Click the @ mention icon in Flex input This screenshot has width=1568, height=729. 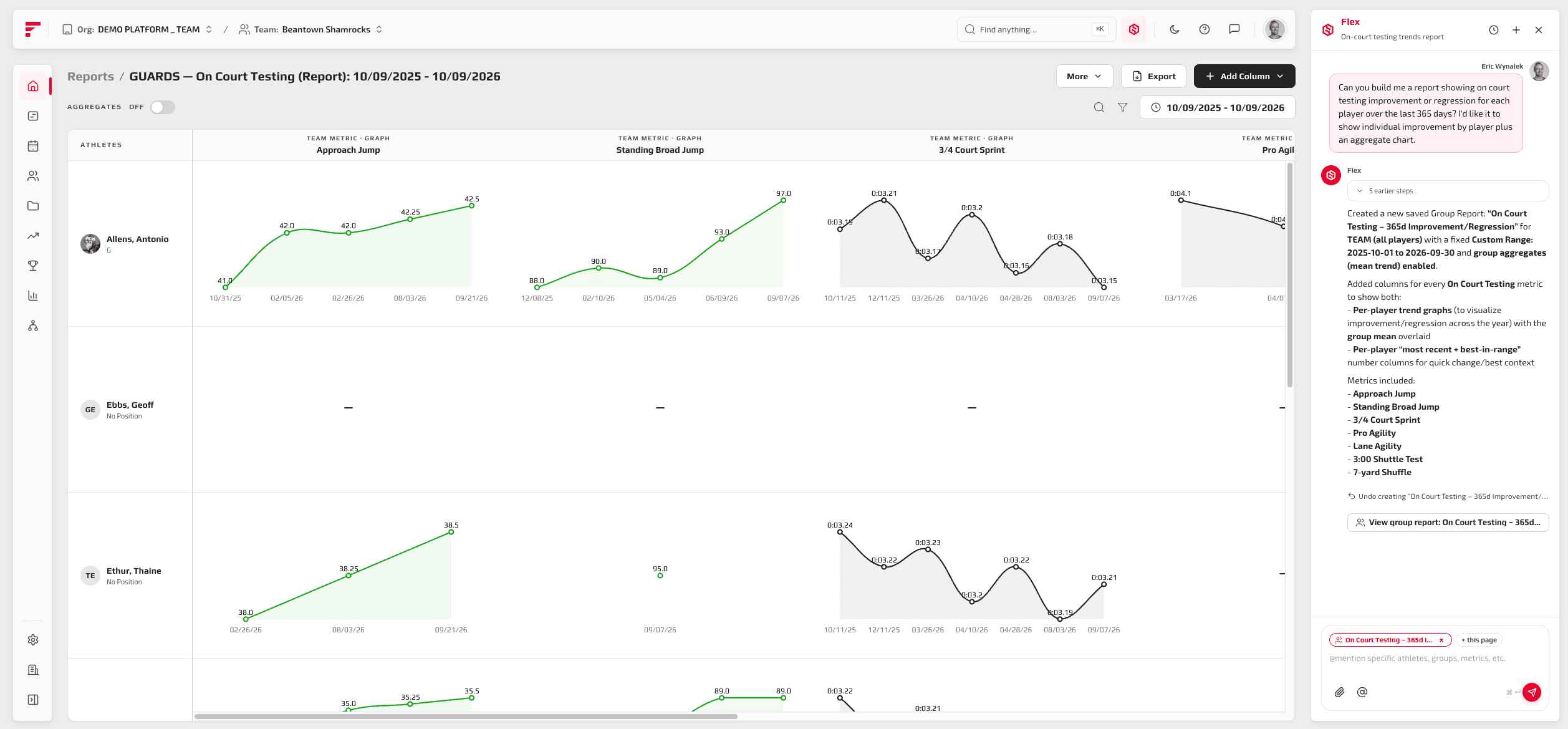click(1362, 692)
